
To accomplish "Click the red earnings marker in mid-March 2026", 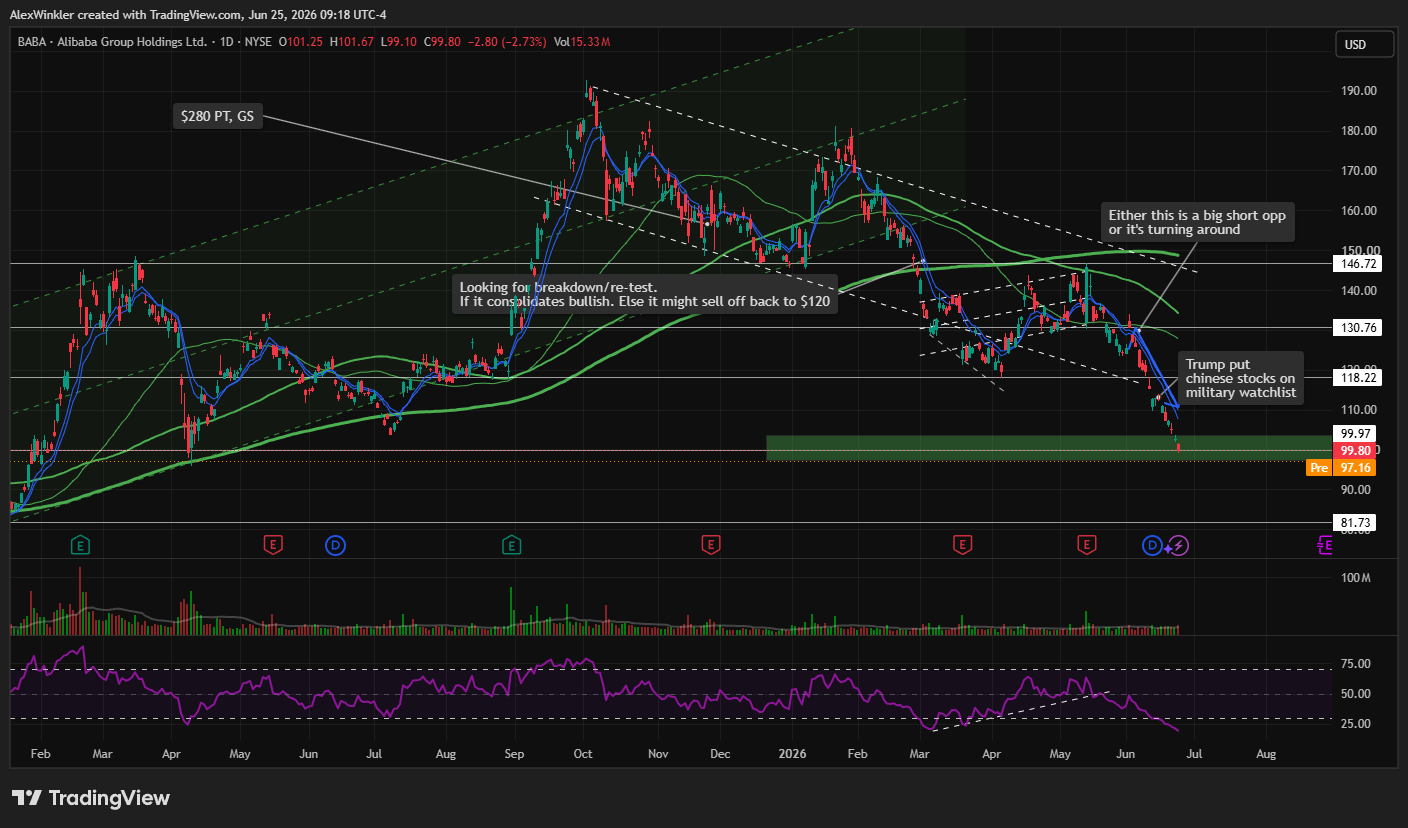I will tap(962, 545).
